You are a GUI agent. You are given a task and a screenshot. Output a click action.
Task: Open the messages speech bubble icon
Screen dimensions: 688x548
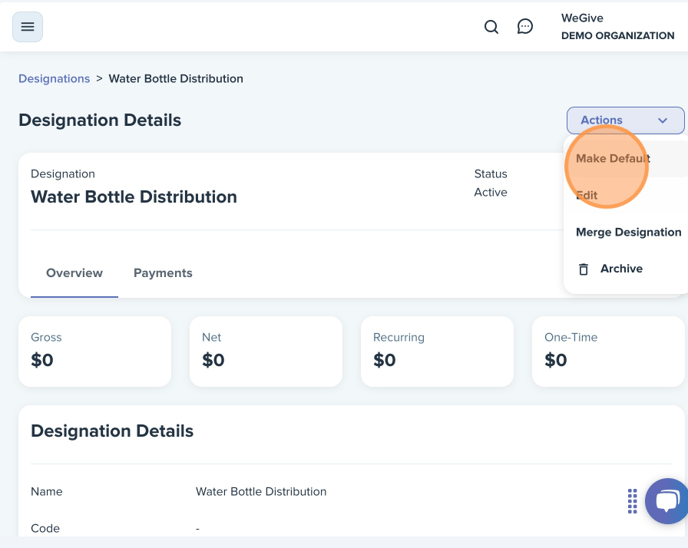[525, 26]
